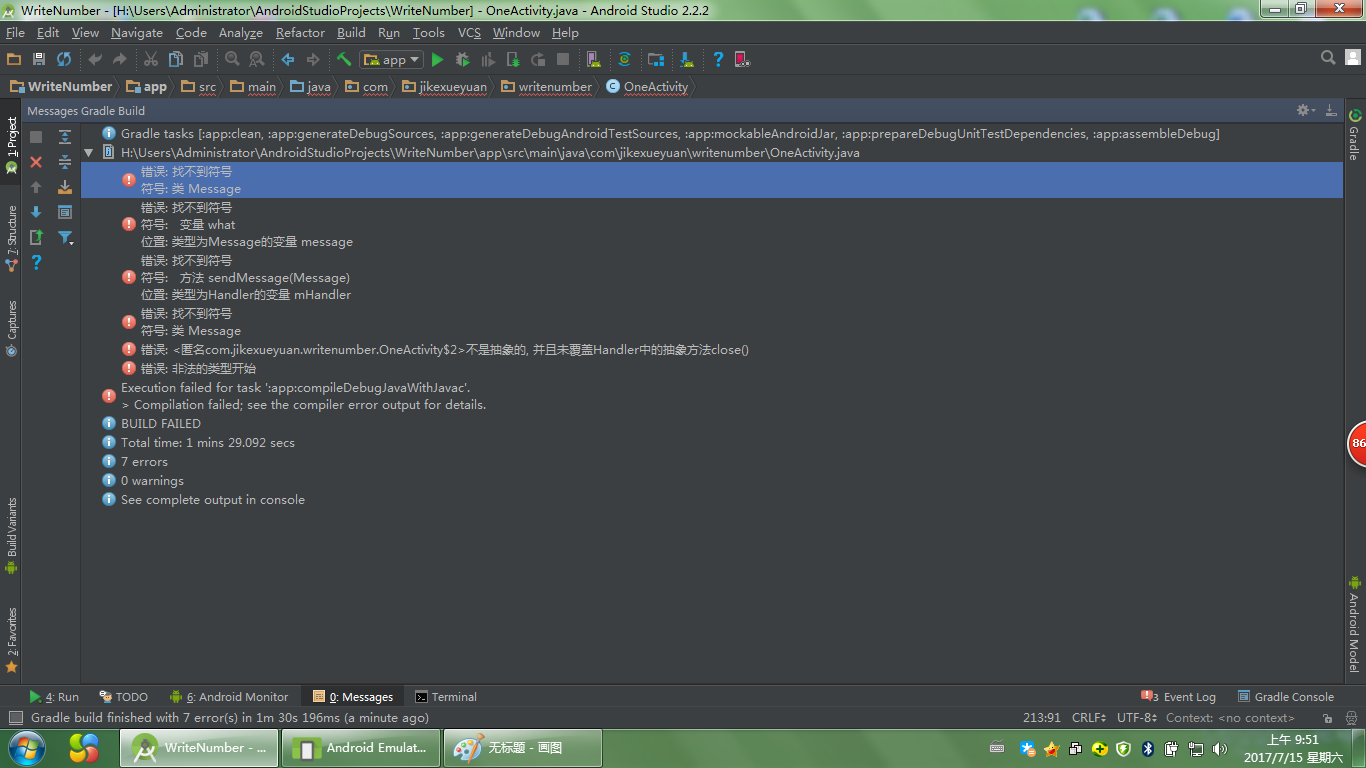Click the taskbar volume speaker icon
1366x768 pixels.
pyautogui.click(x=1219, y=749)
